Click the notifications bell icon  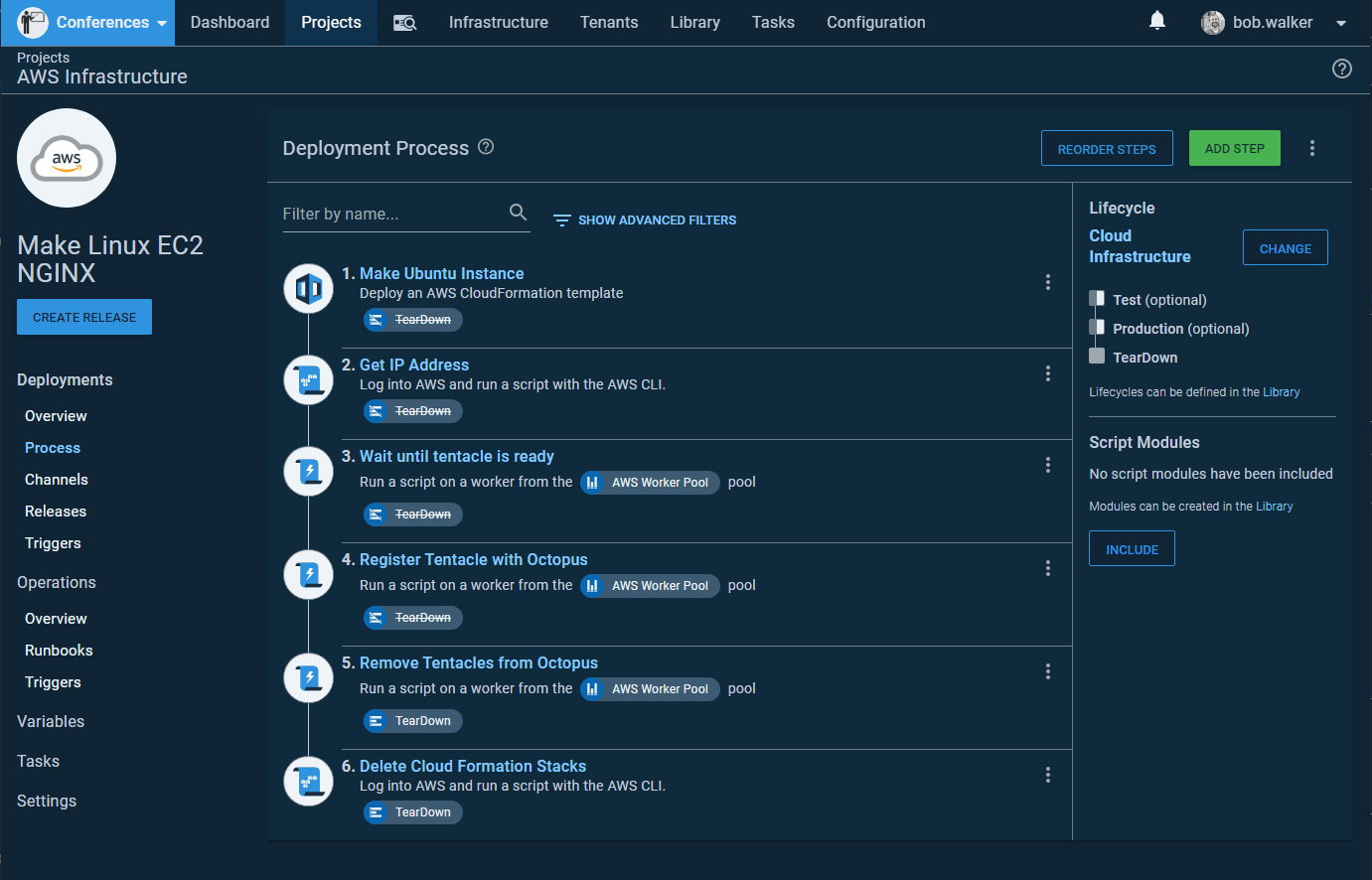(1157, 21)
